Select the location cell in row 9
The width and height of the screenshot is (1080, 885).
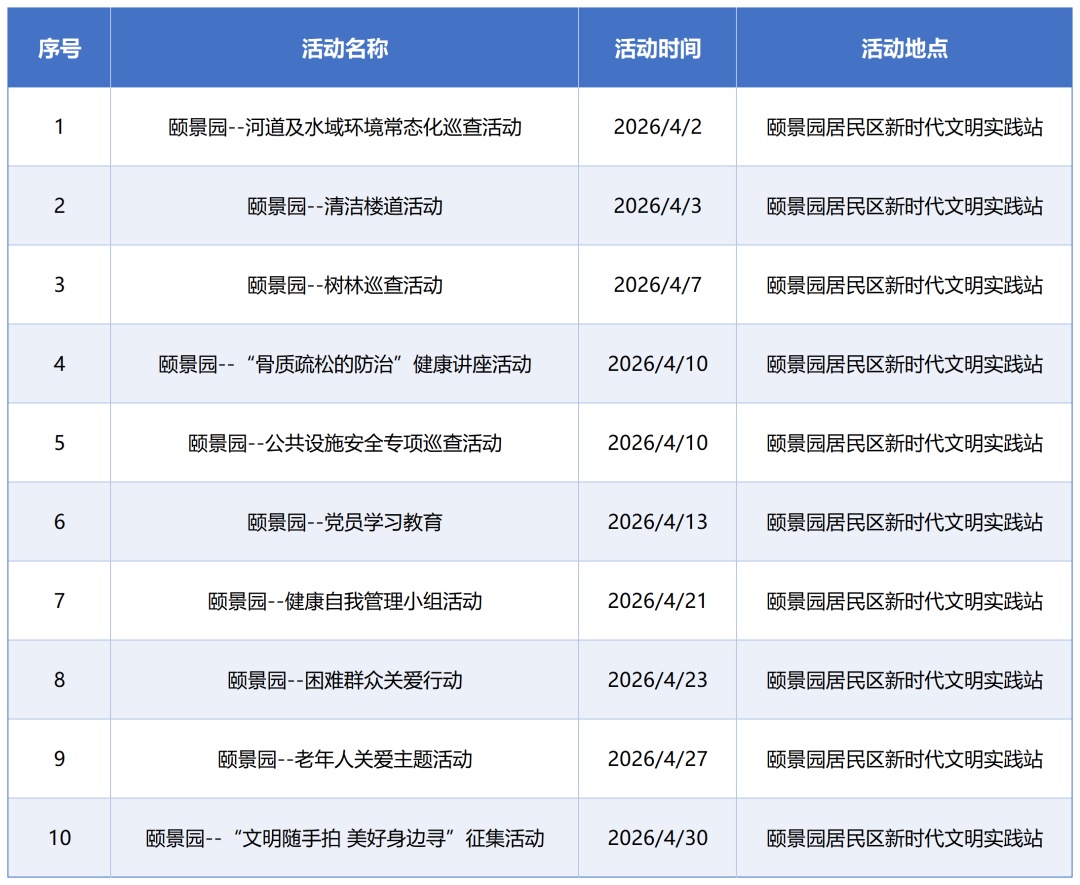point(904,759)
